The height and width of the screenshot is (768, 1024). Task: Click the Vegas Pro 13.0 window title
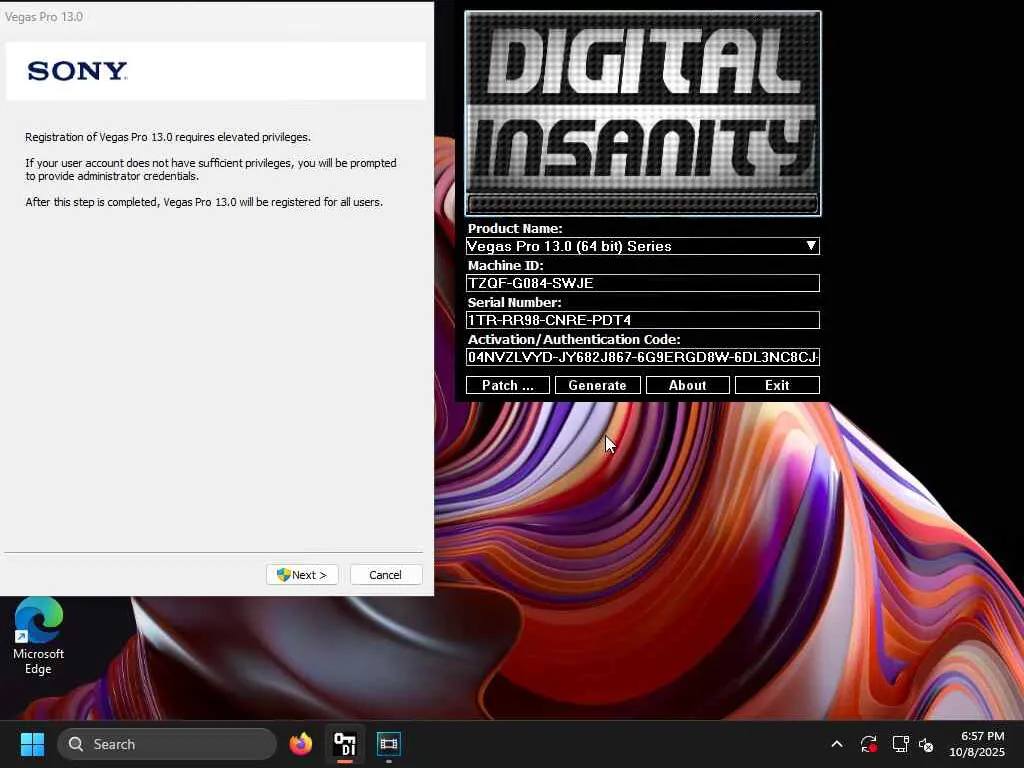(44, 17)
